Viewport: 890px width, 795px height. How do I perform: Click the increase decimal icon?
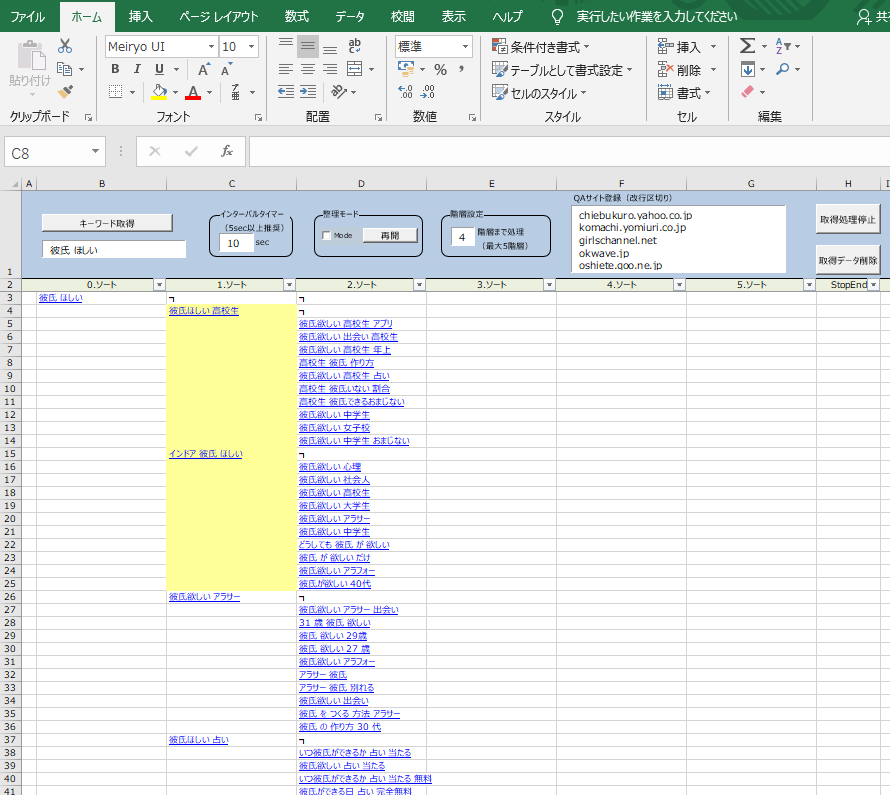click(405, 92)
